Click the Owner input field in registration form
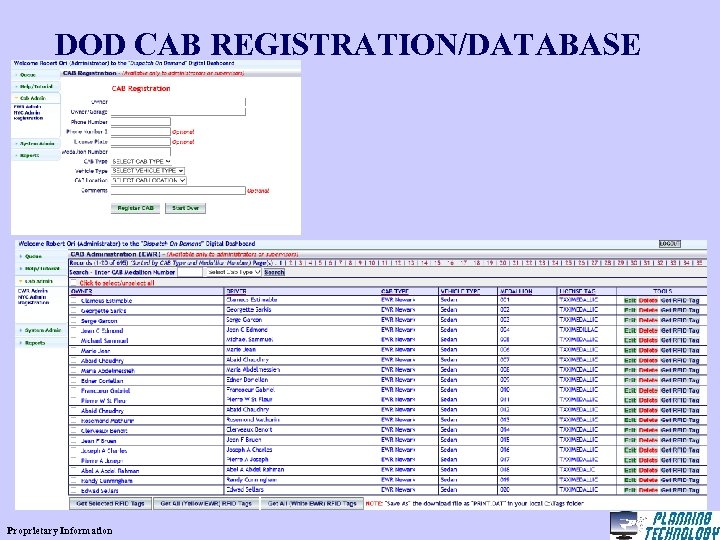Viewport: 720px width, 540px height. tap(178, 102)
